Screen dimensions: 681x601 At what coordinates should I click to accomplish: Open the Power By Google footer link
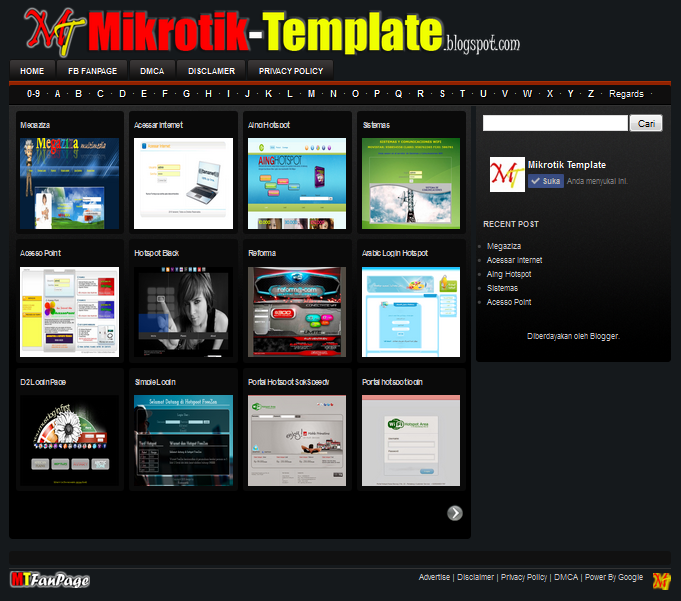click(614, 577)
